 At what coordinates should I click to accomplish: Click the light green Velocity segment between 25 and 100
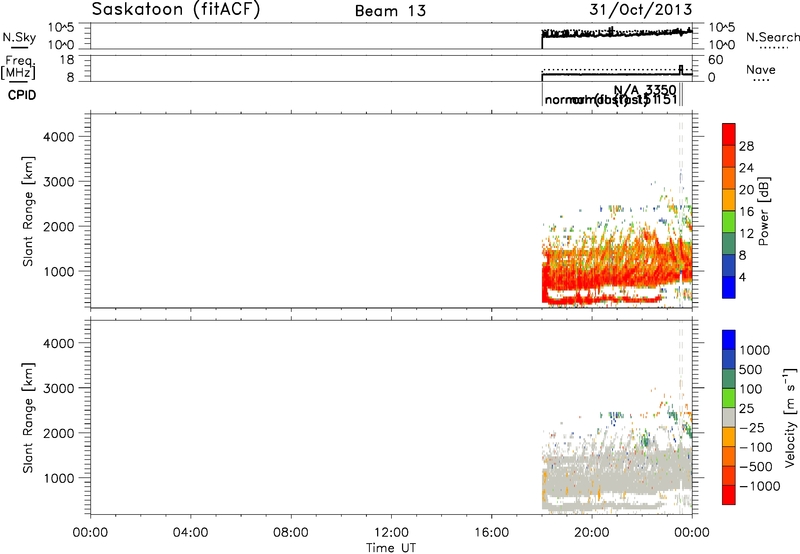click(x=729, y=398)
